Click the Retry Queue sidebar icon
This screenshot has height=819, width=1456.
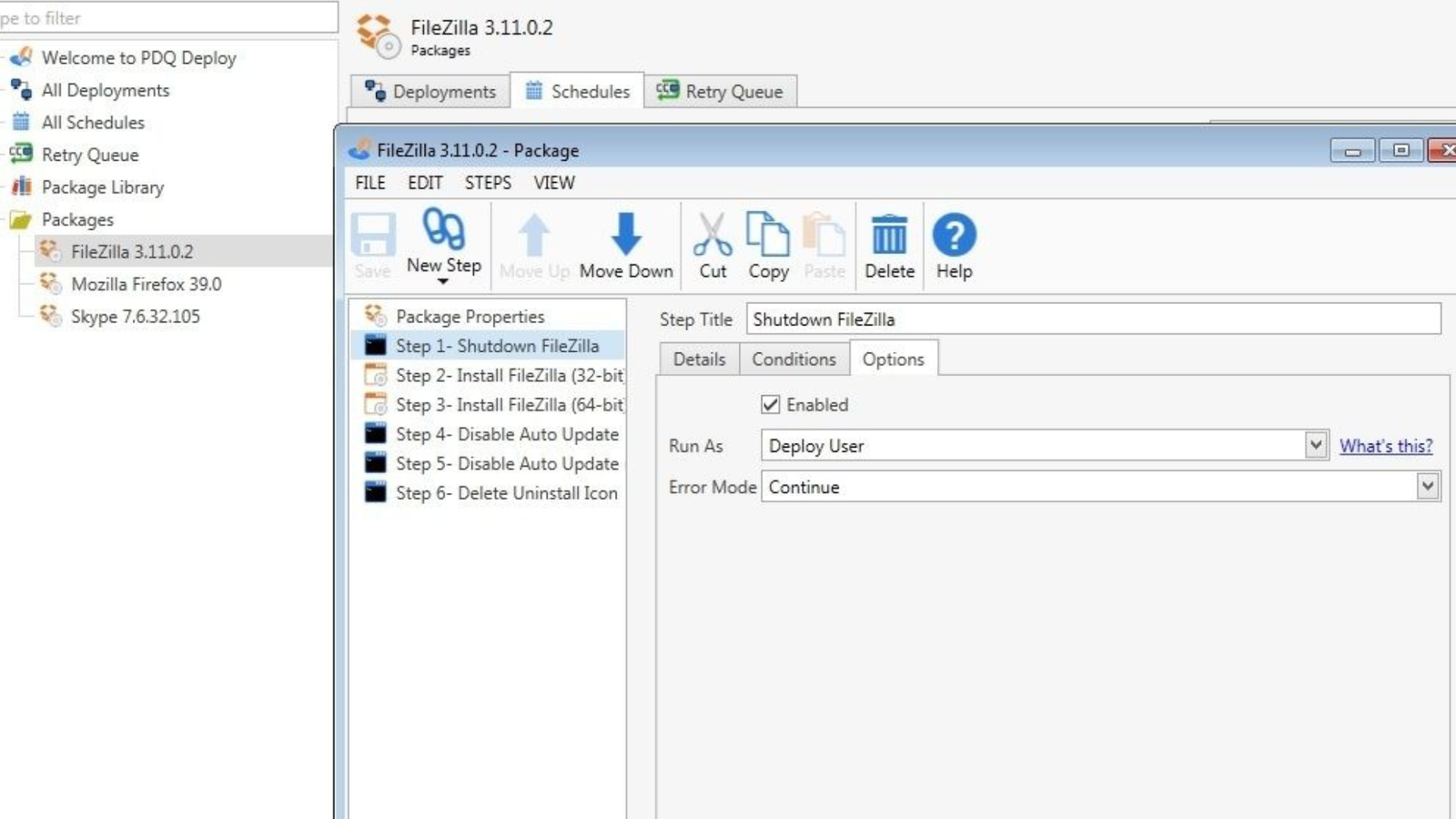(x=21, y=154)
